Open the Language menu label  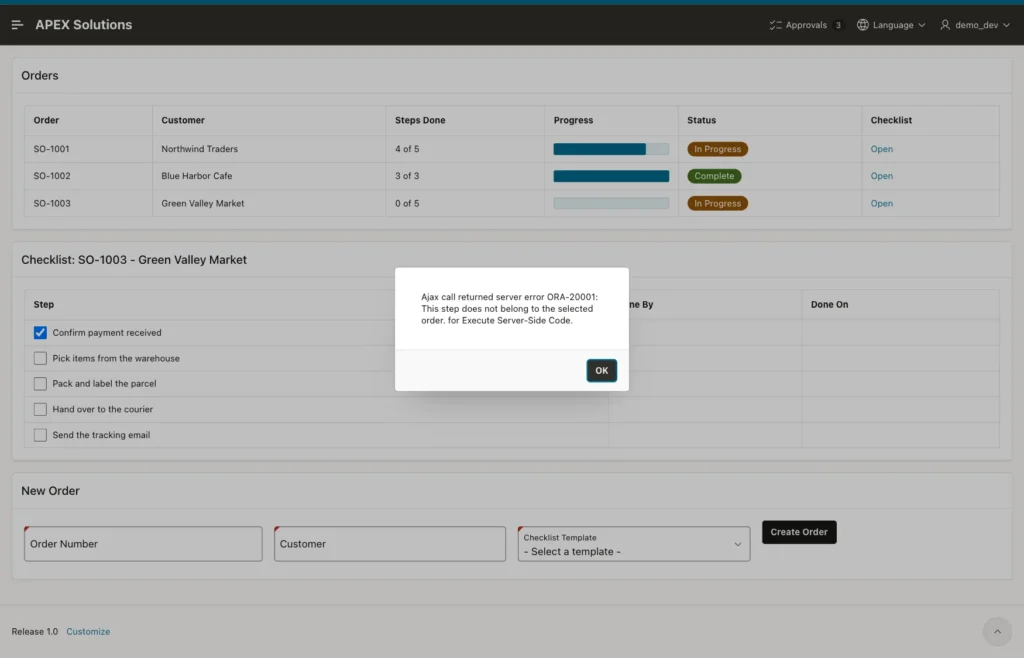pyautogui.click(x=893, y=25)
